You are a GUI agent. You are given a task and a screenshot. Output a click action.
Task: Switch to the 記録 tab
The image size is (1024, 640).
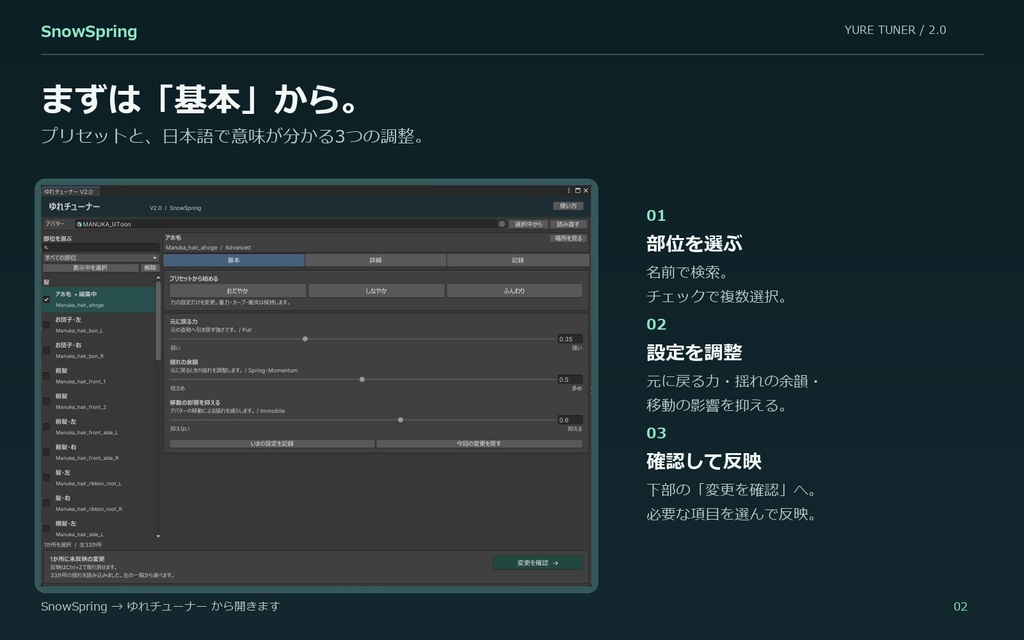pyautogui.click(x=518, y=260)
